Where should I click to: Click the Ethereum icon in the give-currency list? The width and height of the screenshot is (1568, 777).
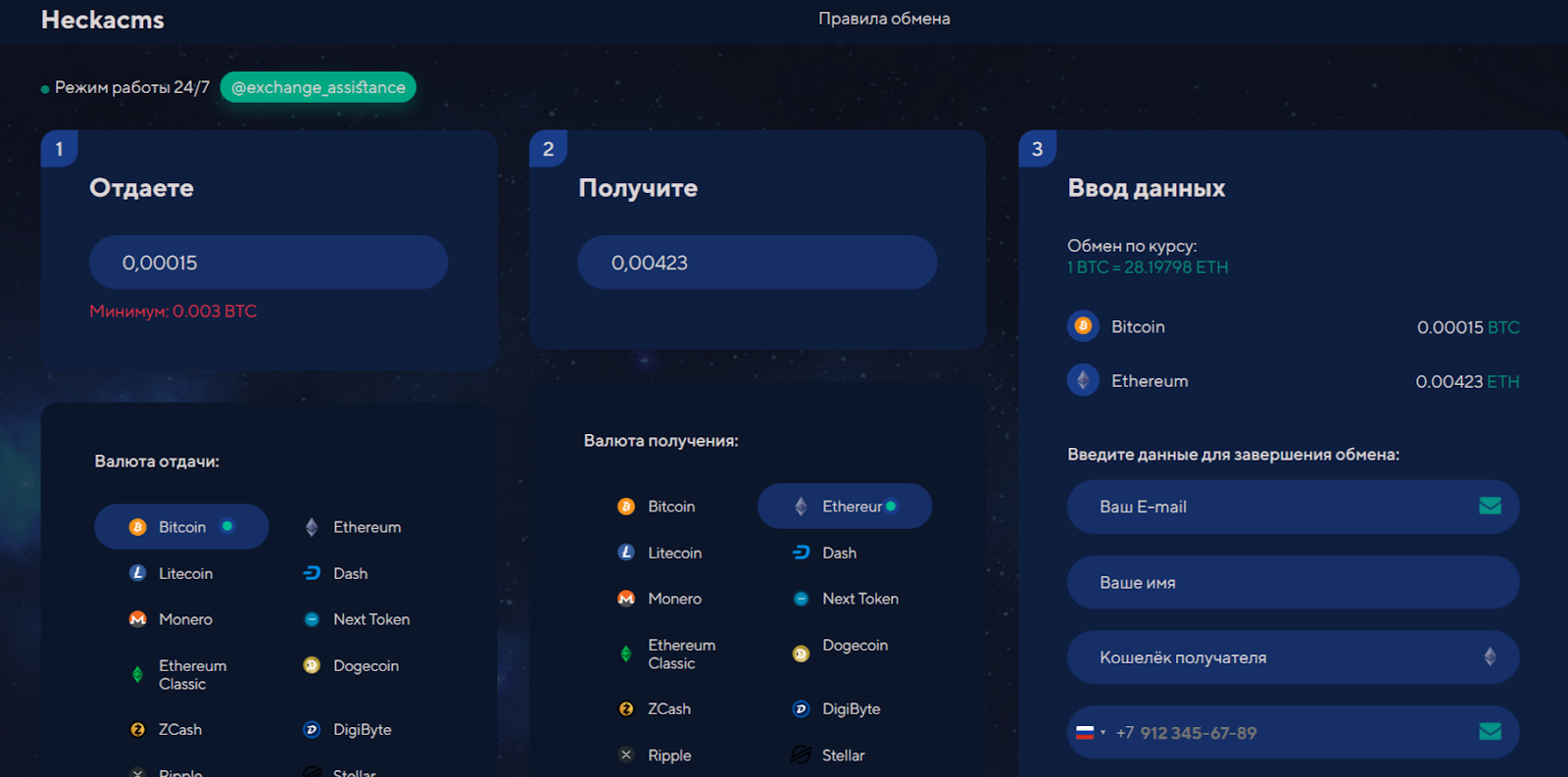pyautogui.click(x=312, y=527)
